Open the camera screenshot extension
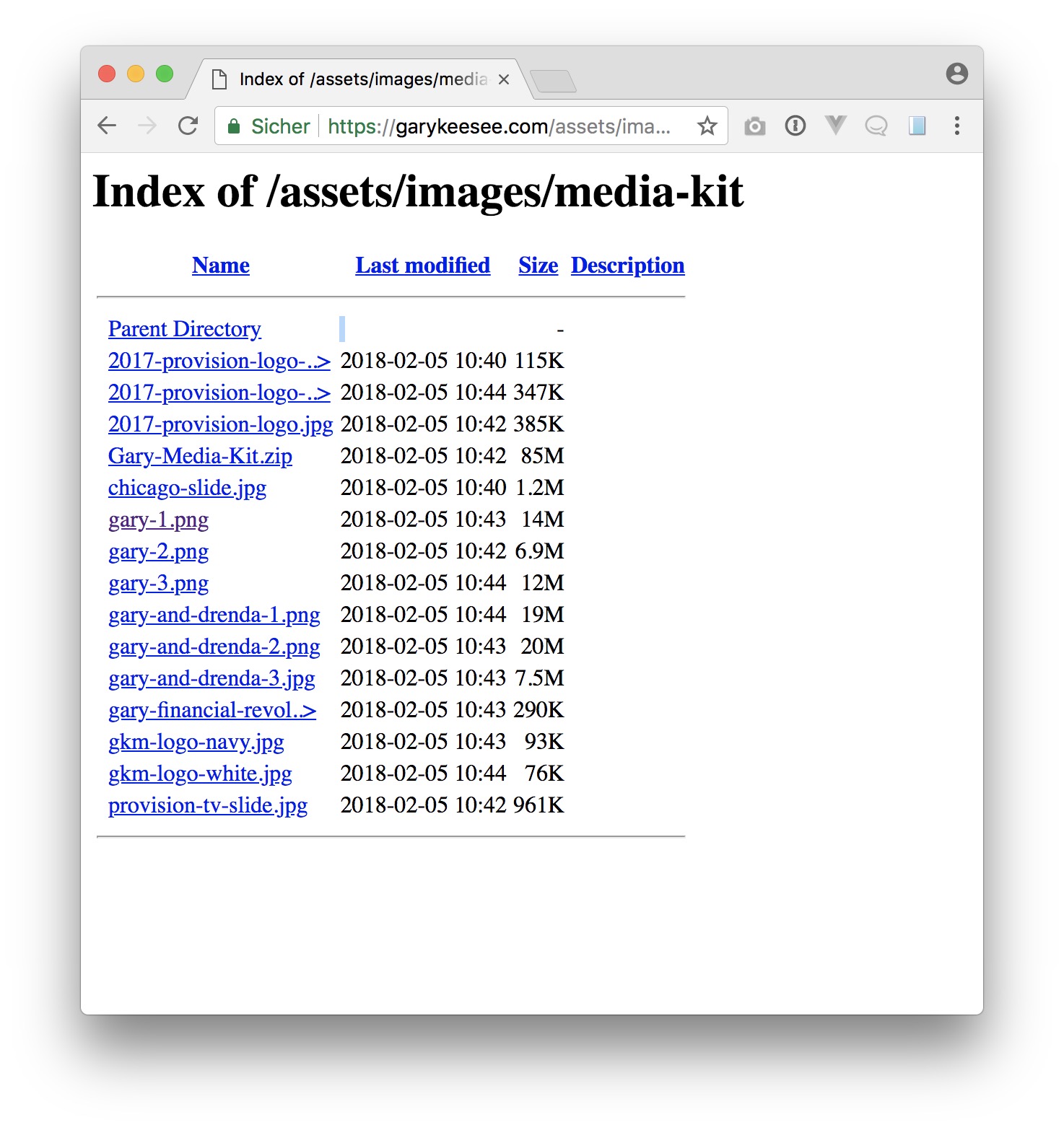 click(x=754, y=126)
